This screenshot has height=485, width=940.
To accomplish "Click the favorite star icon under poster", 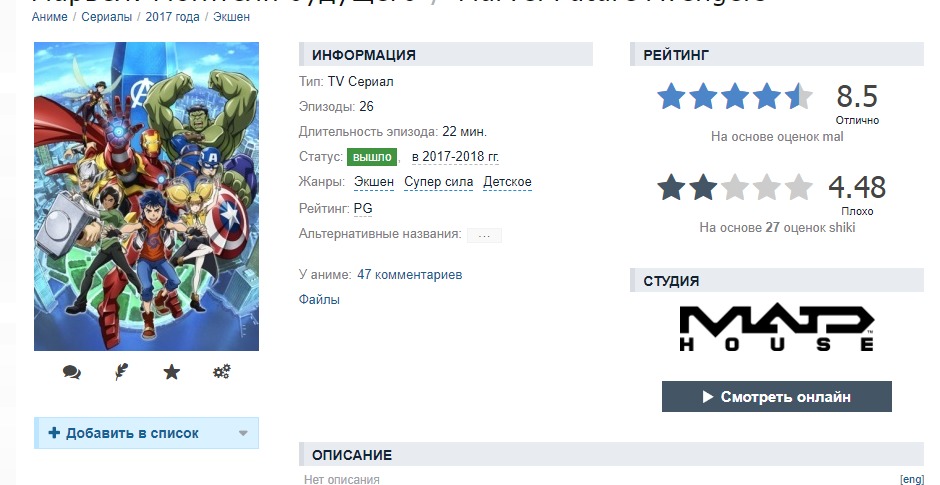I will [171, 372].
